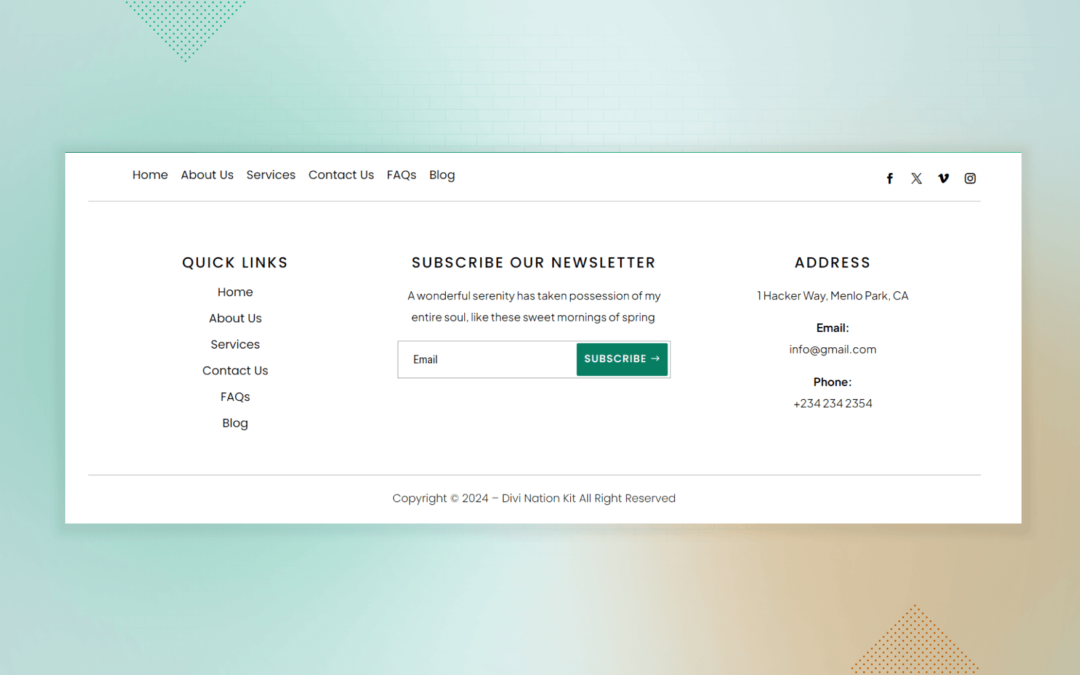The height and width of the screenshot is (675, 1080).
Task: Open the X (Twitter) social icon
Action: point(916,178)
